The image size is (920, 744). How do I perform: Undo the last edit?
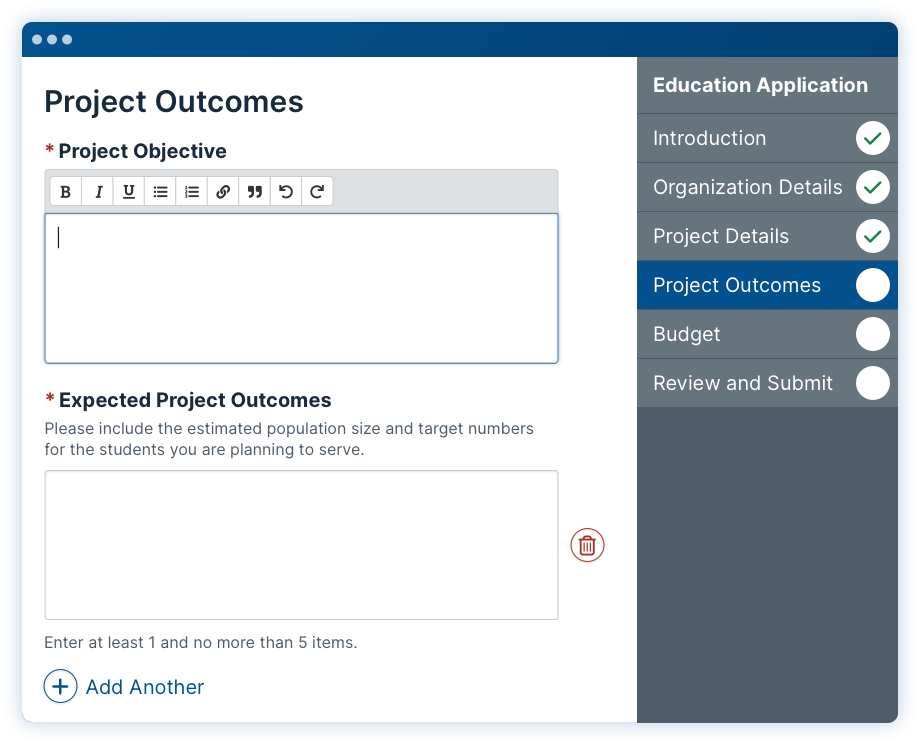click(x=286, y=191)
